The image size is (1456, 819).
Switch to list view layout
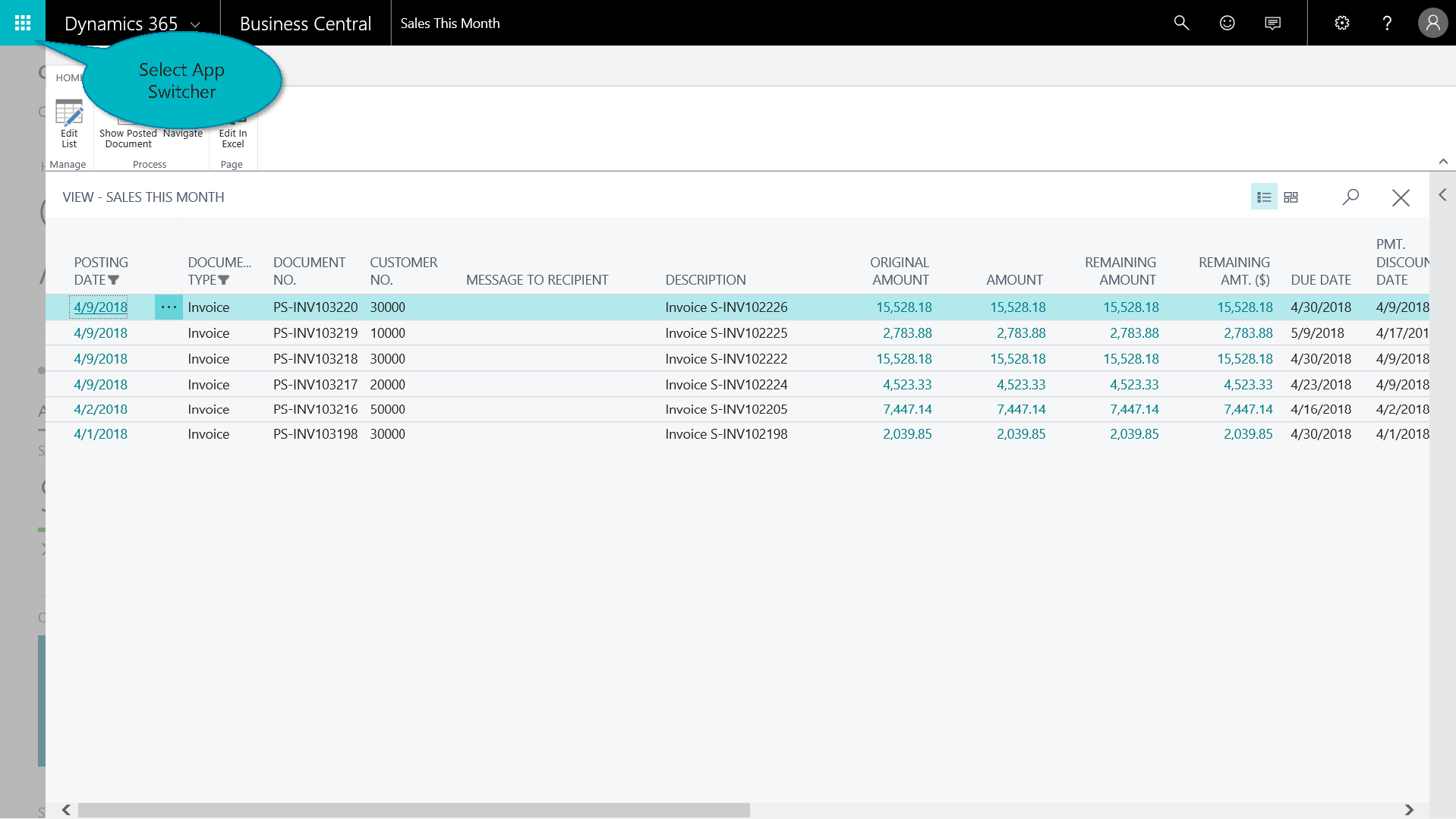[1264, 197]
